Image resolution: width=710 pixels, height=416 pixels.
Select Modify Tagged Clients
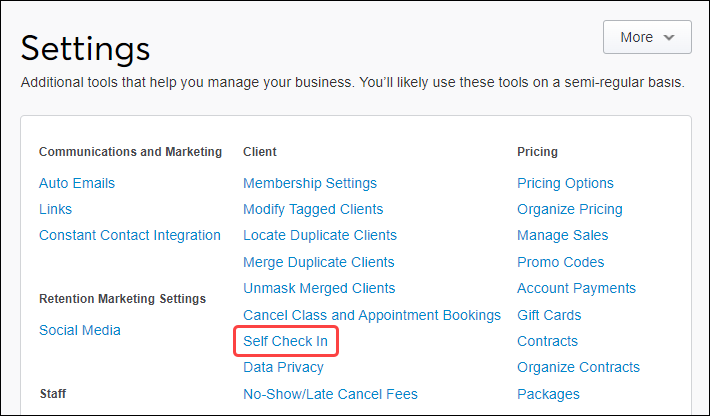tap(313, 209)
